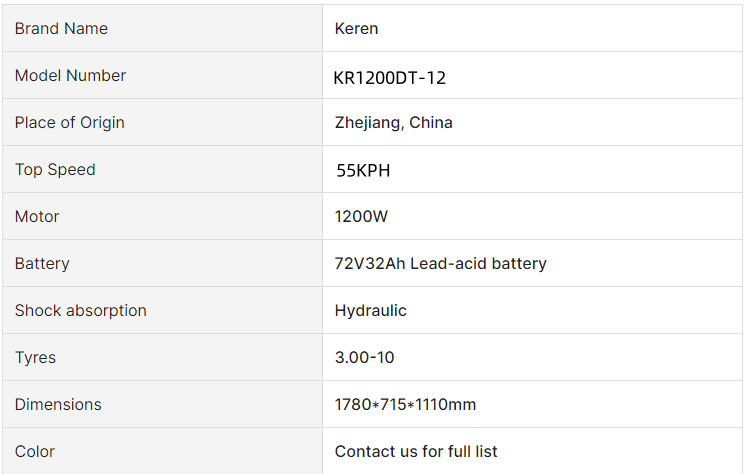Click the Place of Origin label
This screenshot has height=474, width=747.
(70, 122)
